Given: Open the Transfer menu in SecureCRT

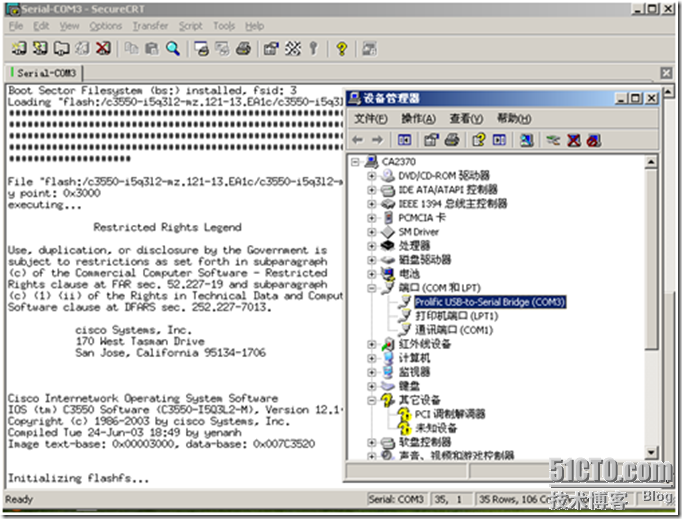Looking at the screenshot, I should pyautogui.click(x=150, y=26).
